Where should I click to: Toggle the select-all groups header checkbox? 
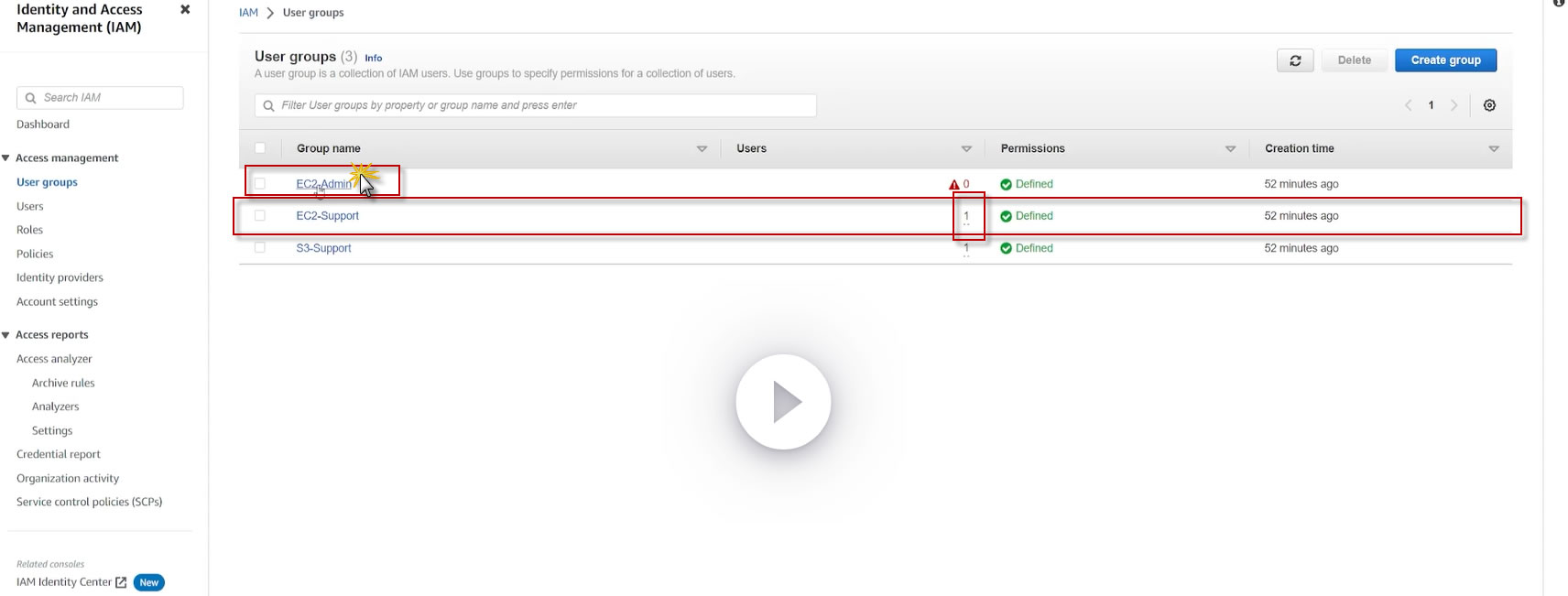click(x=260, y=148)
